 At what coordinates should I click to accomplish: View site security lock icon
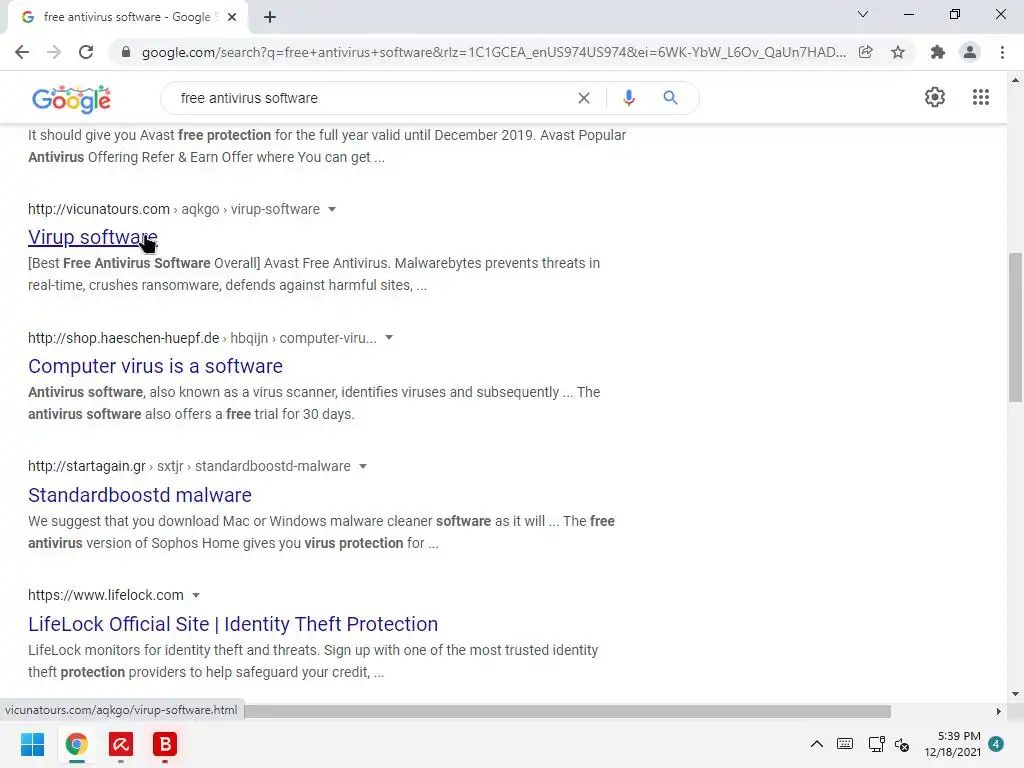(x=126, y=52)
